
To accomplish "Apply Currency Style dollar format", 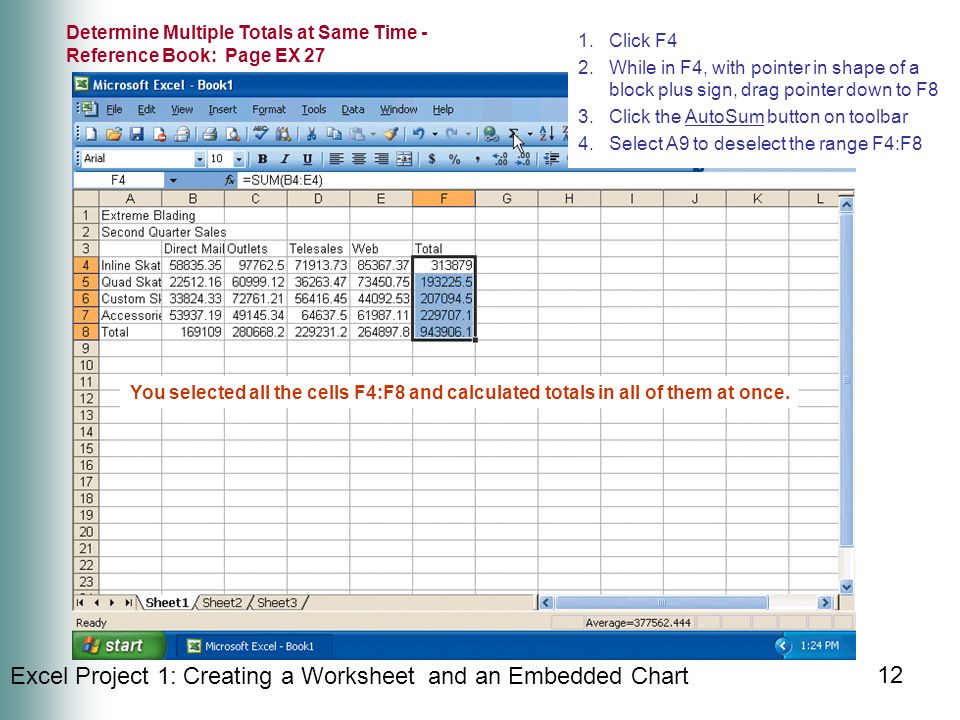I will coord(432,159).
